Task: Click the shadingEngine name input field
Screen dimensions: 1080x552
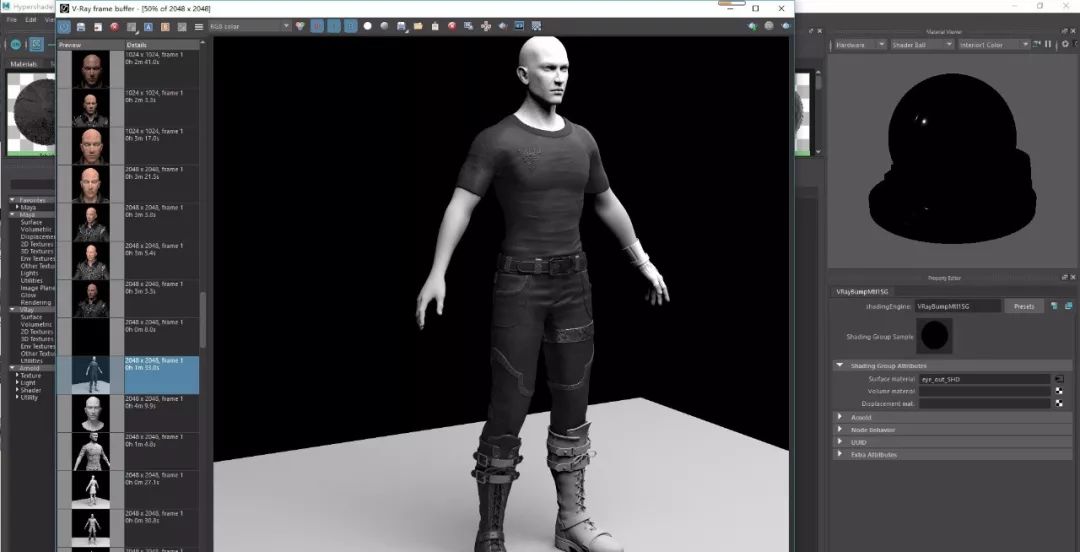Action: [958, 306]
